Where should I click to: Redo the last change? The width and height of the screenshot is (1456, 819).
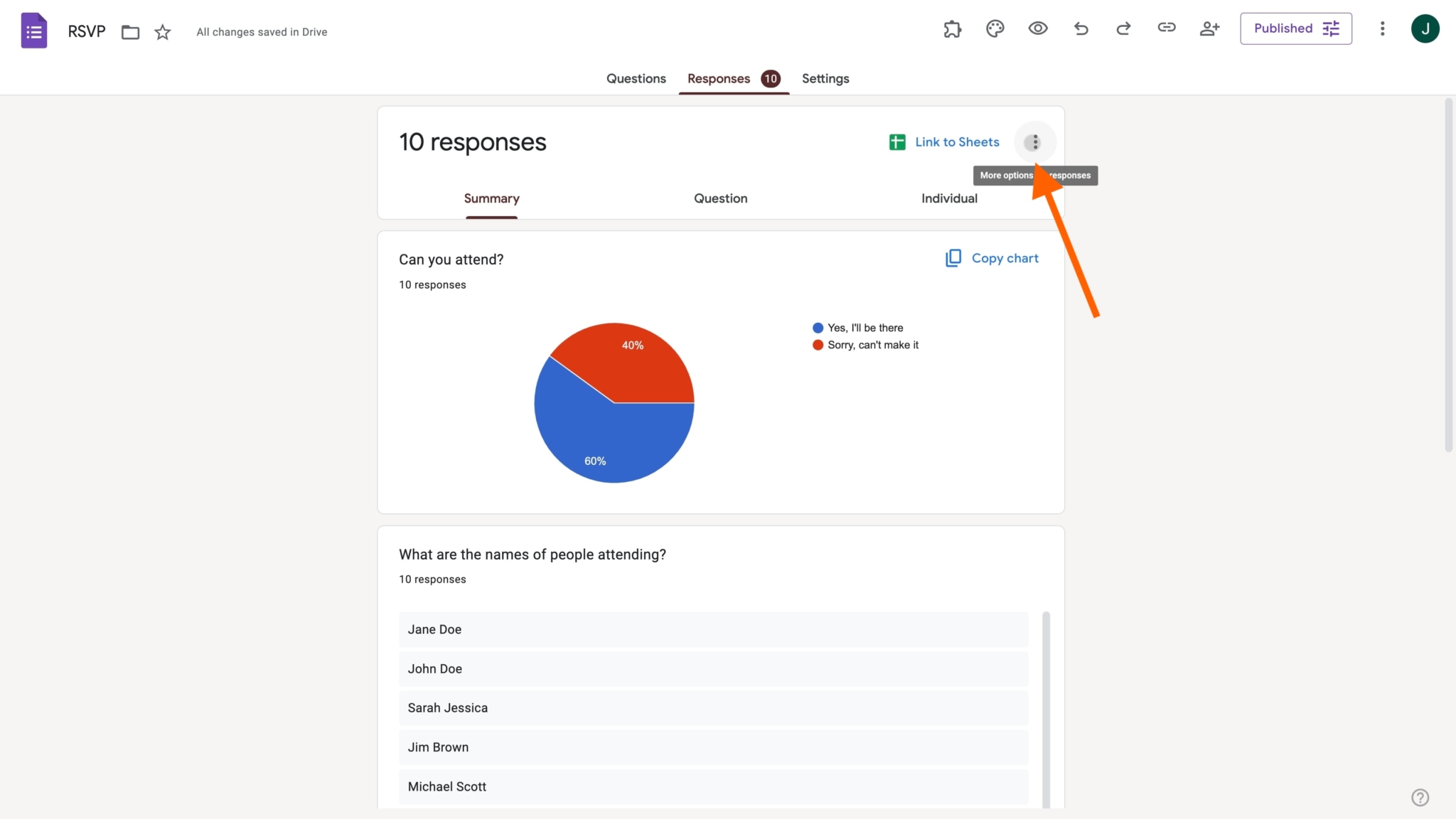tap(1123, 28)
